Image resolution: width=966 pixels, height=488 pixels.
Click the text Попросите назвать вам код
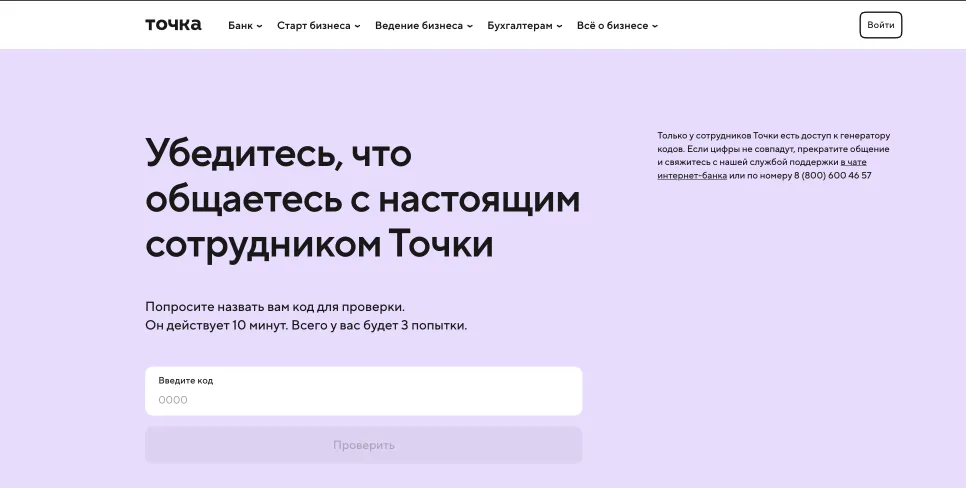point(275,307)
